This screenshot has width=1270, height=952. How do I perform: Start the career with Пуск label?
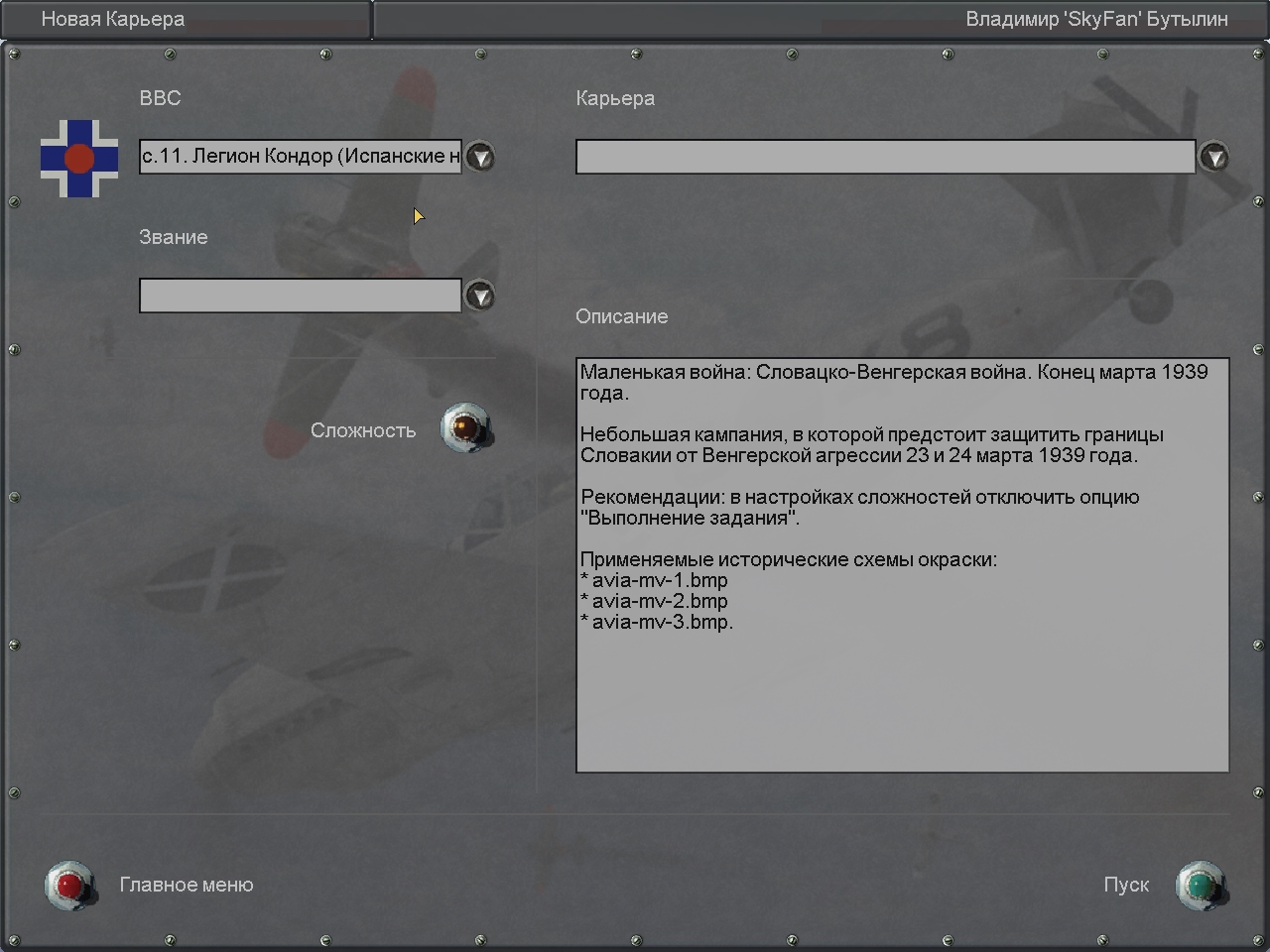pos(1126,885)
